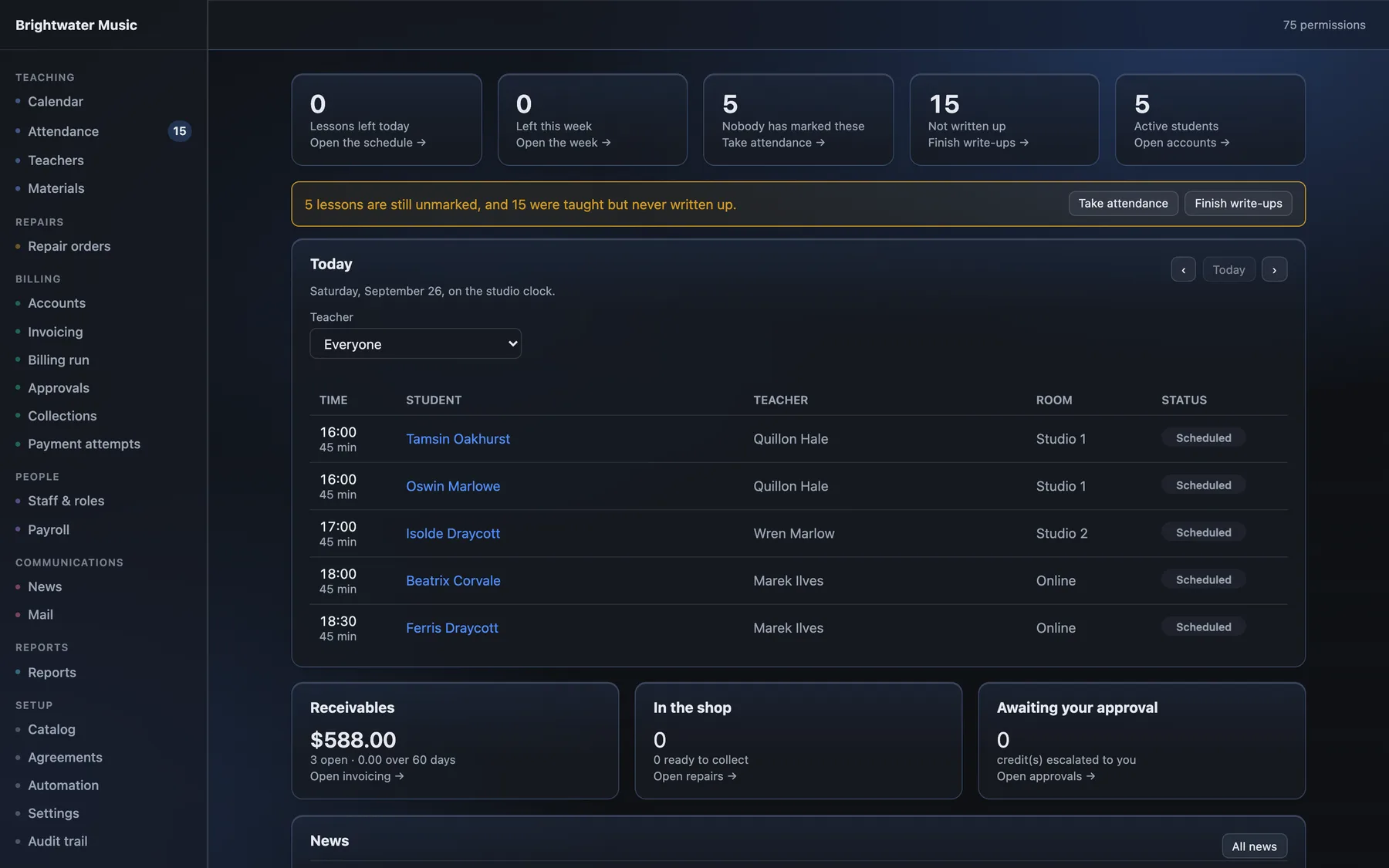Open Billing run page
The image size is (1389, 868).
(x=59, y=360)
